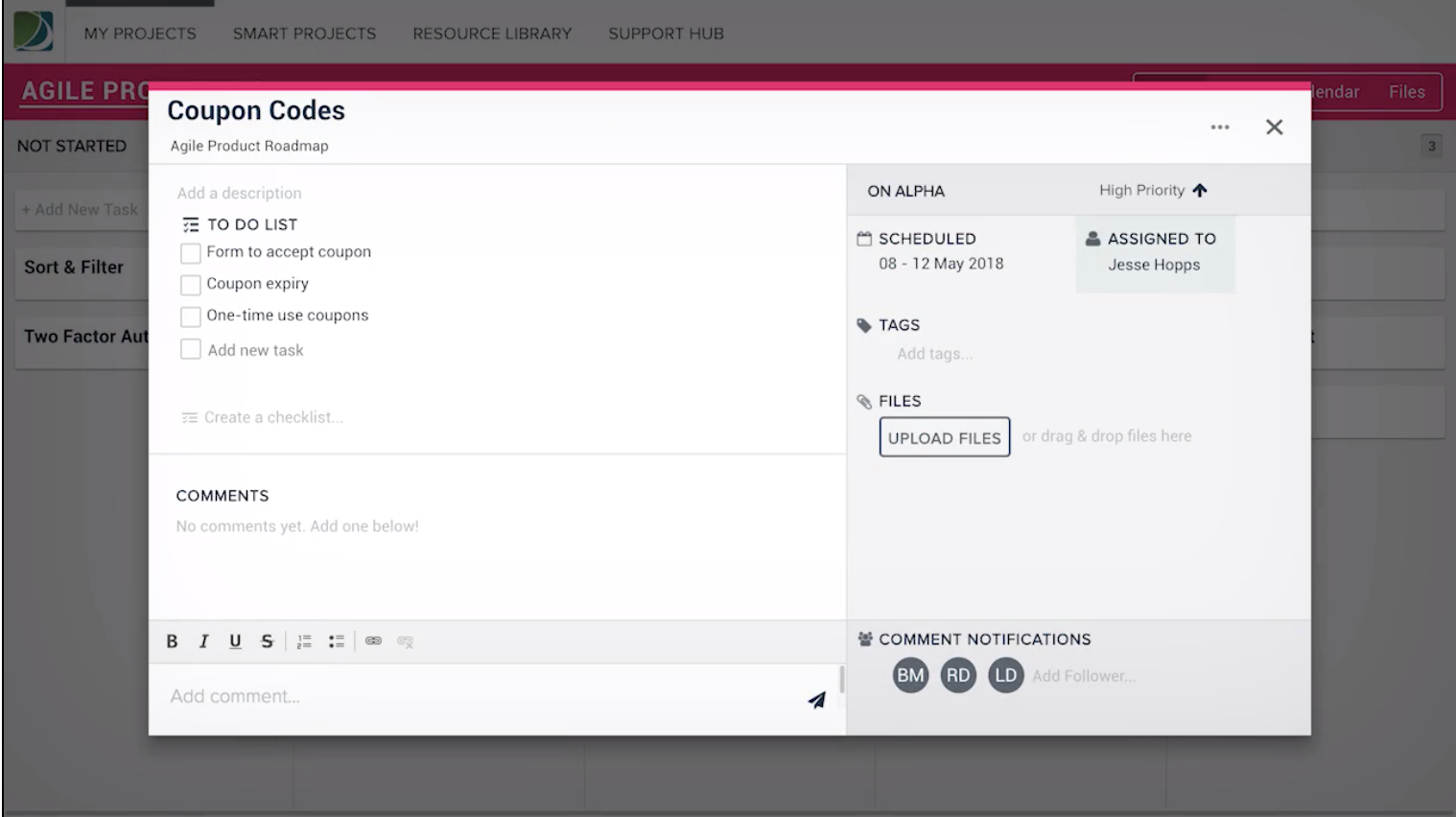The image size is (1456, 817).
Task: Select the LD follower avatar
Action: point(1005,675)
